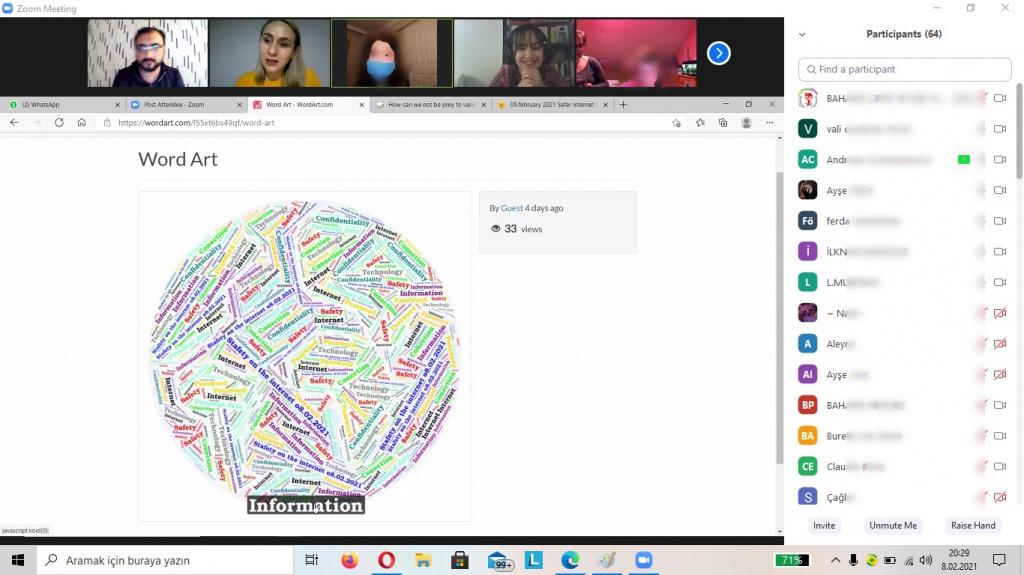Select participant row 'vali'
This screenshot has height=575, width=1024.
tap(904, 129)
